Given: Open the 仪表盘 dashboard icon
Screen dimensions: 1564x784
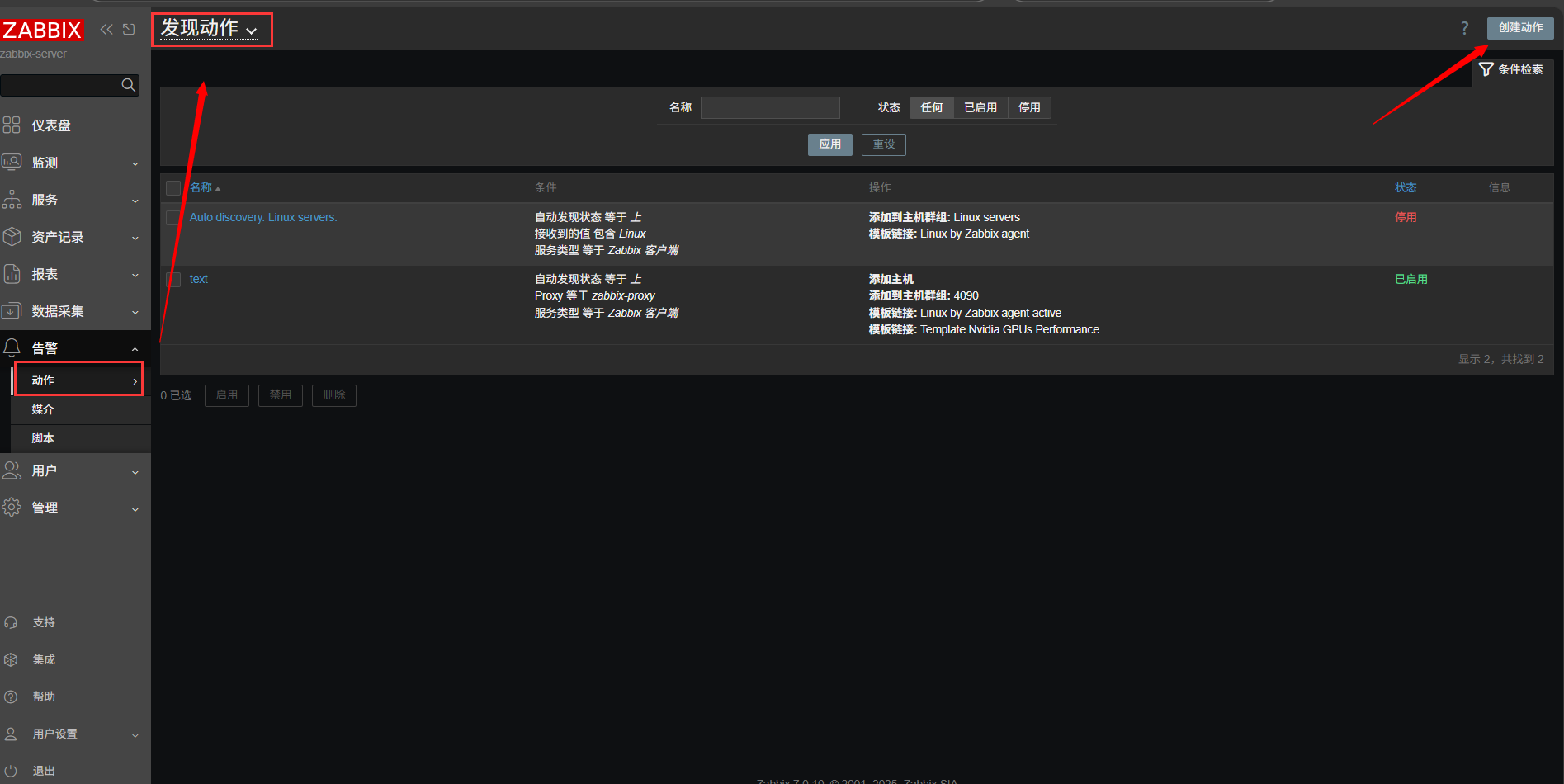Looking at the screenshot, I should pyautogui.click(x=12, y=125).
